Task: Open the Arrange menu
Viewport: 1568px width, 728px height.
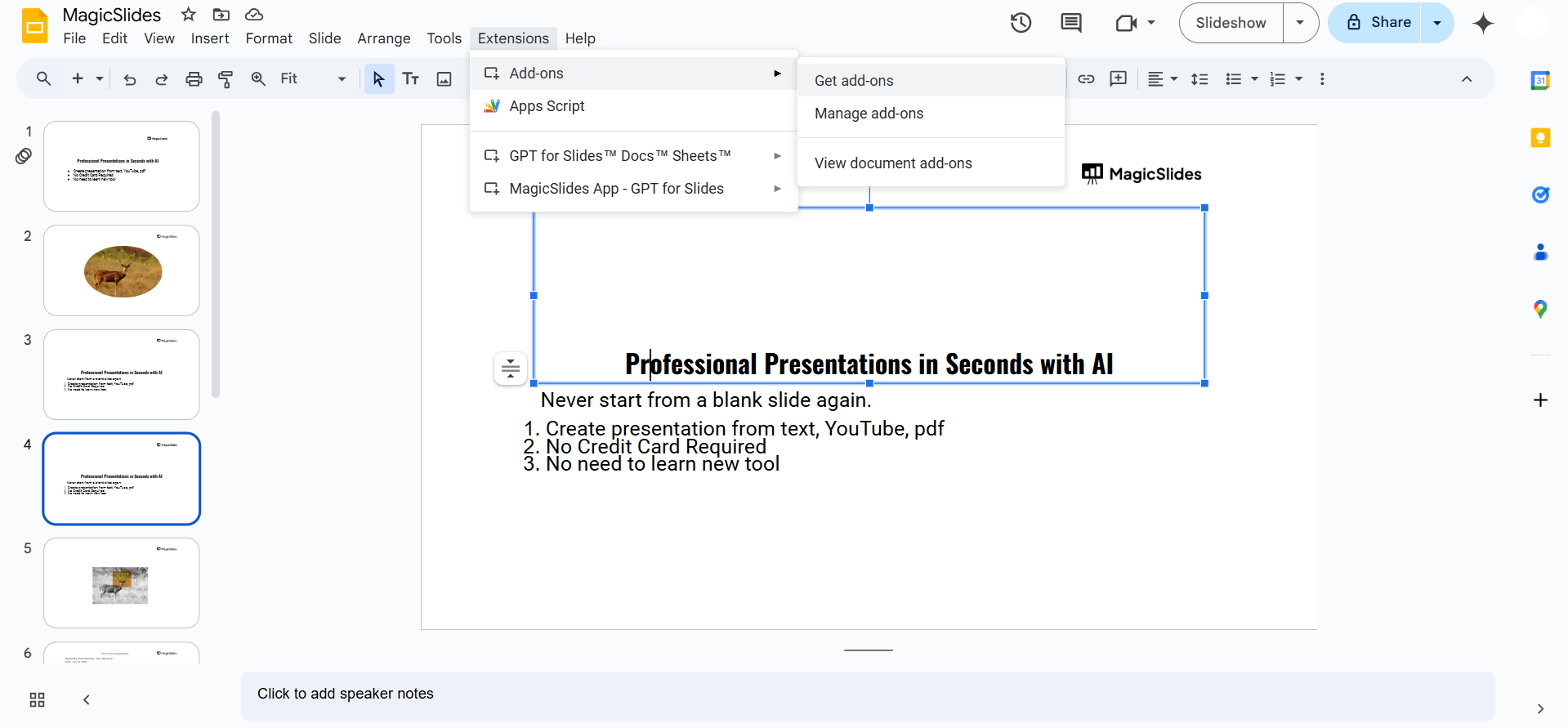Action: [384, 38]
